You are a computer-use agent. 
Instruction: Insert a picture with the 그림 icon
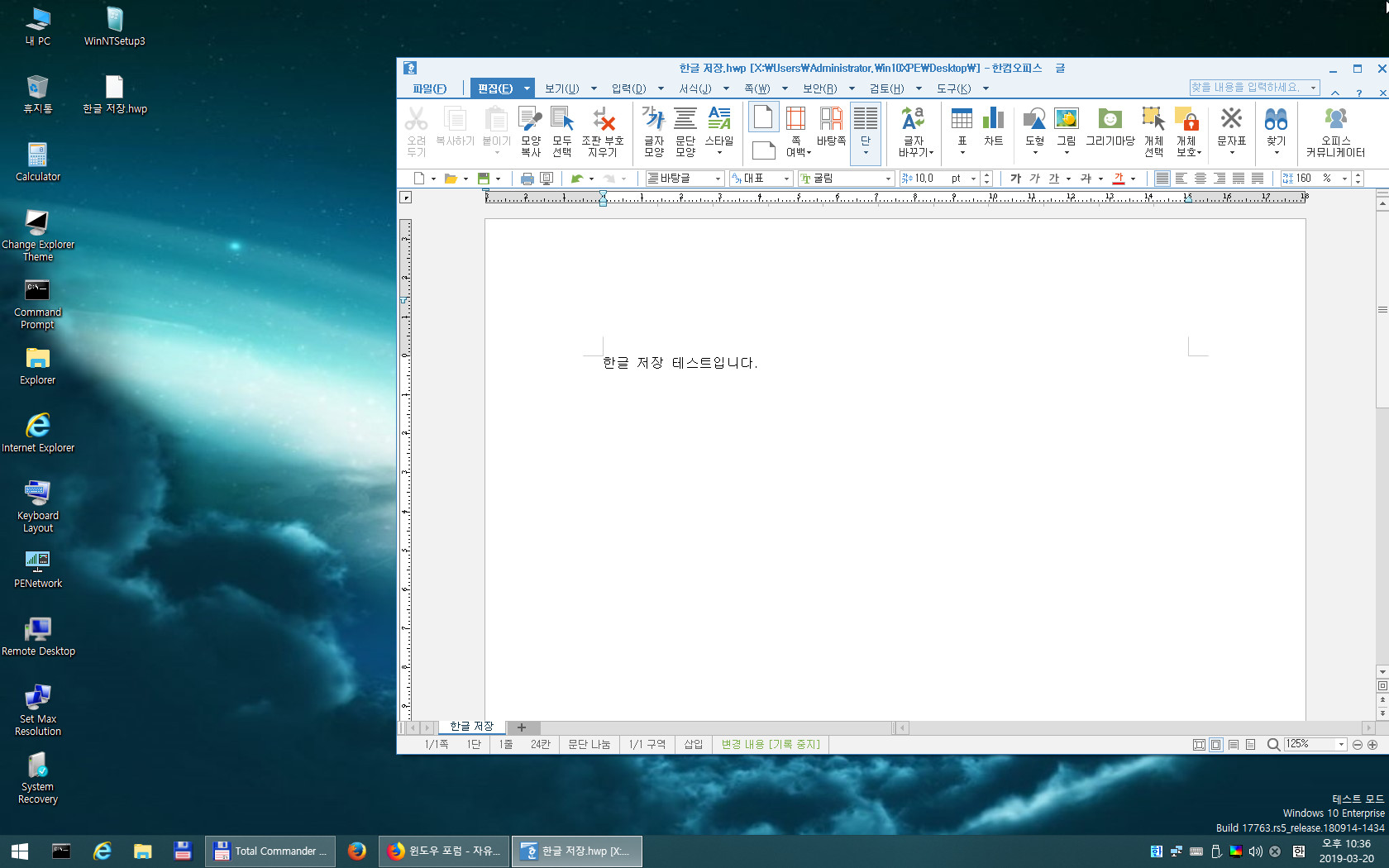pyautogui.click(x=1067, y=131)
